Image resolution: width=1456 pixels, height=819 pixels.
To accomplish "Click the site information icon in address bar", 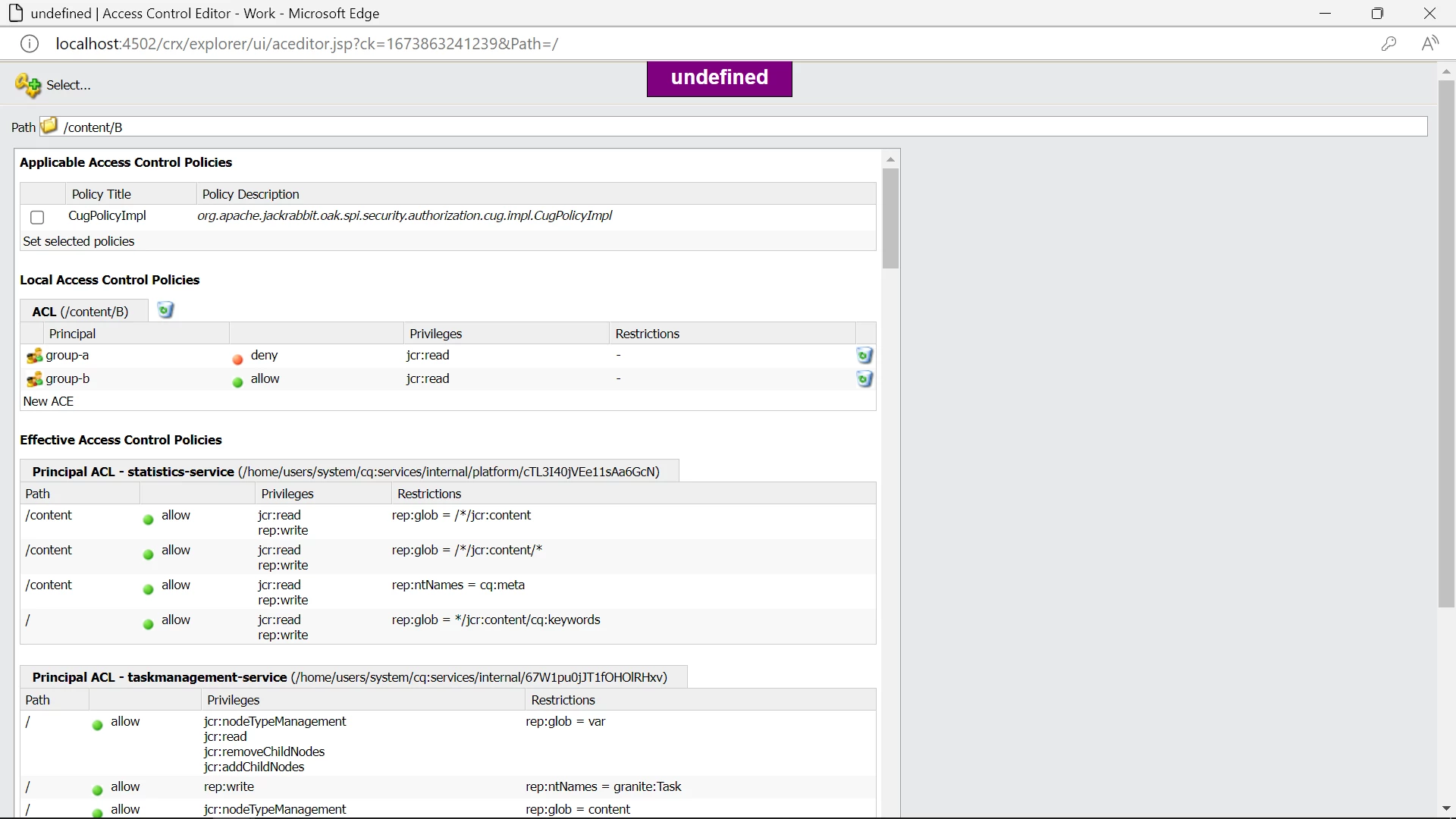I will (29, 44).
